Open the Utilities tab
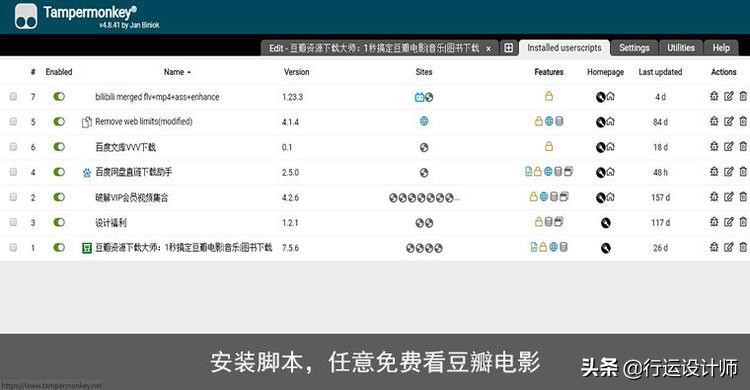The width and height of the screenshot is (750, 390). coord(681,48)
